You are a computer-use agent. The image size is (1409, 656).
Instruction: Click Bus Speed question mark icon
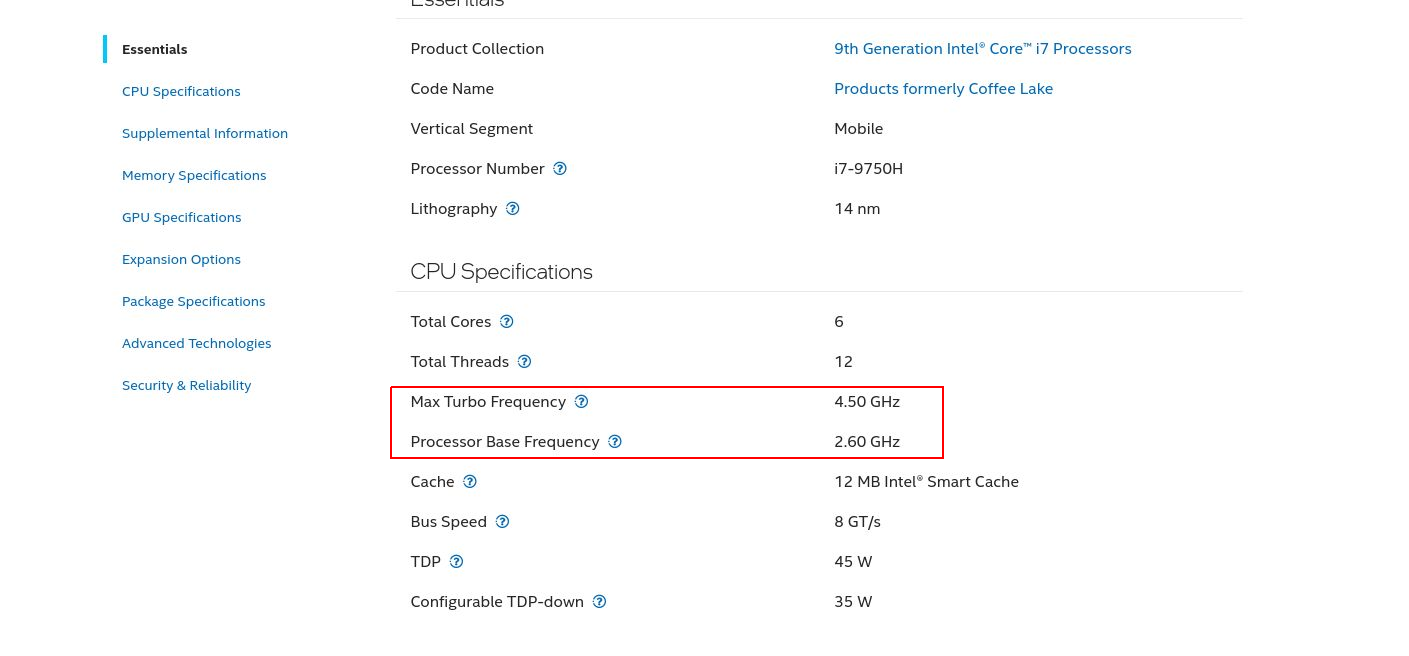point(503,522)
